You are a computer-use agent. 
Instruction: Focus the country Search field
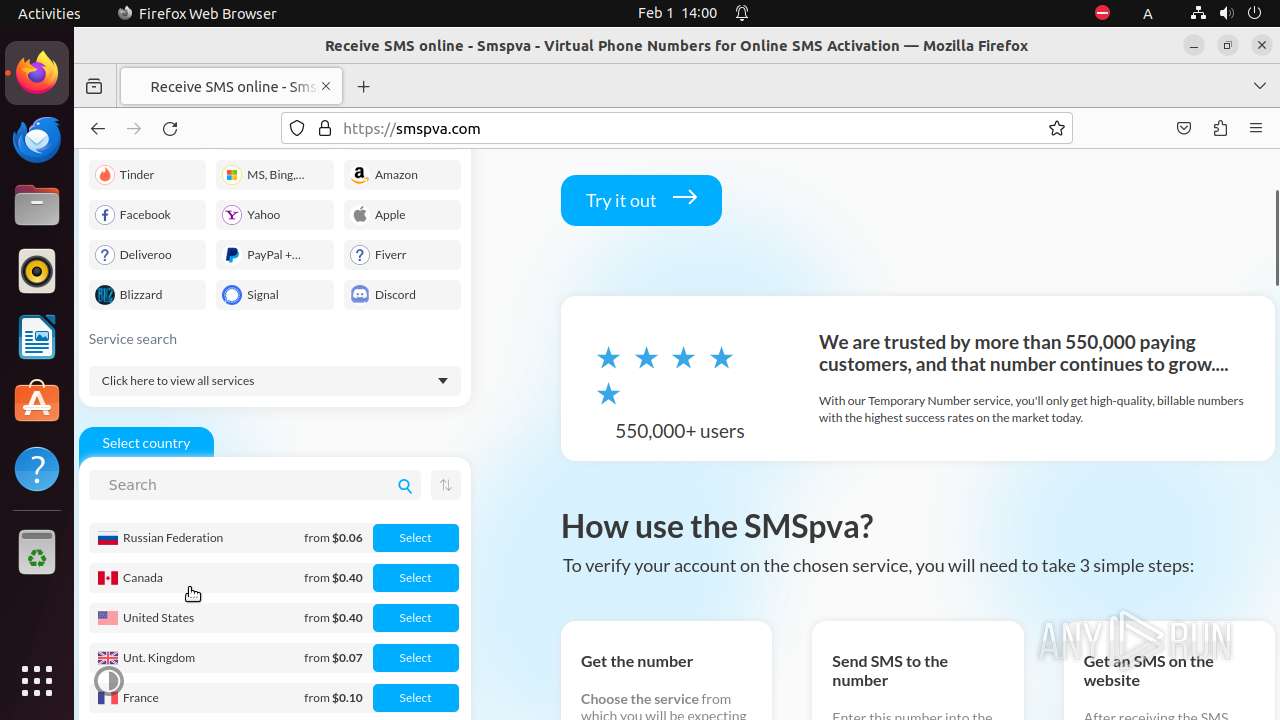coord(255,485)
